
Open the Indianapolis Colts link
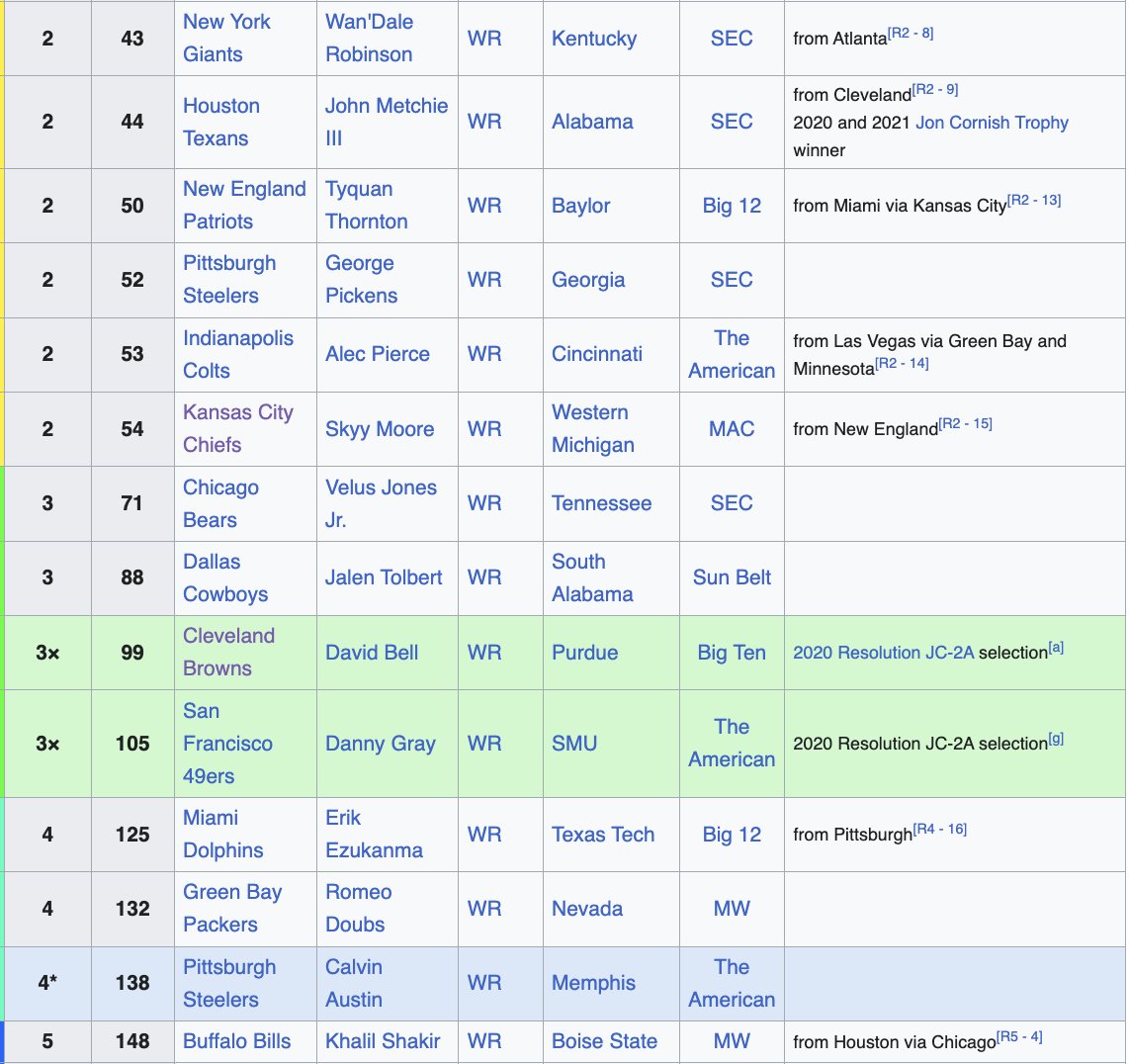click(x=237, y=354)
